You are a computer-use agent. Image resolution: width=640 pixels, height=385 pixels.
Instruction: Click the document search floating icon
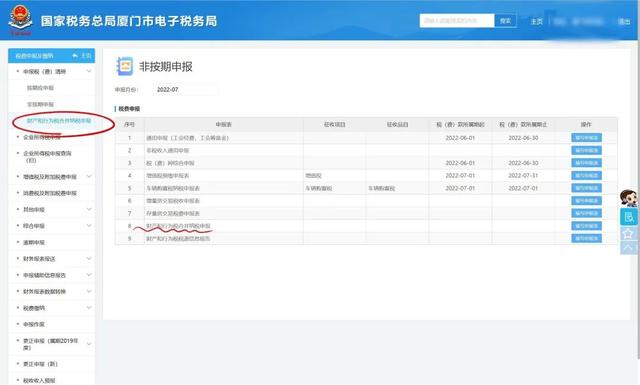(x=629, y=217)
